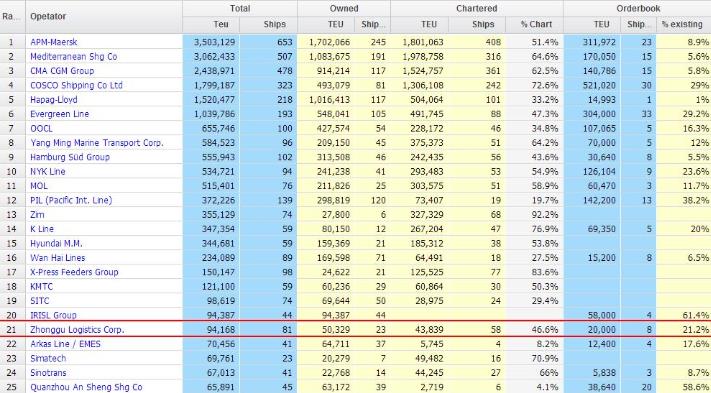
Task: Select the PIL (Pacific Int. Line) operator
Action: 71,200
